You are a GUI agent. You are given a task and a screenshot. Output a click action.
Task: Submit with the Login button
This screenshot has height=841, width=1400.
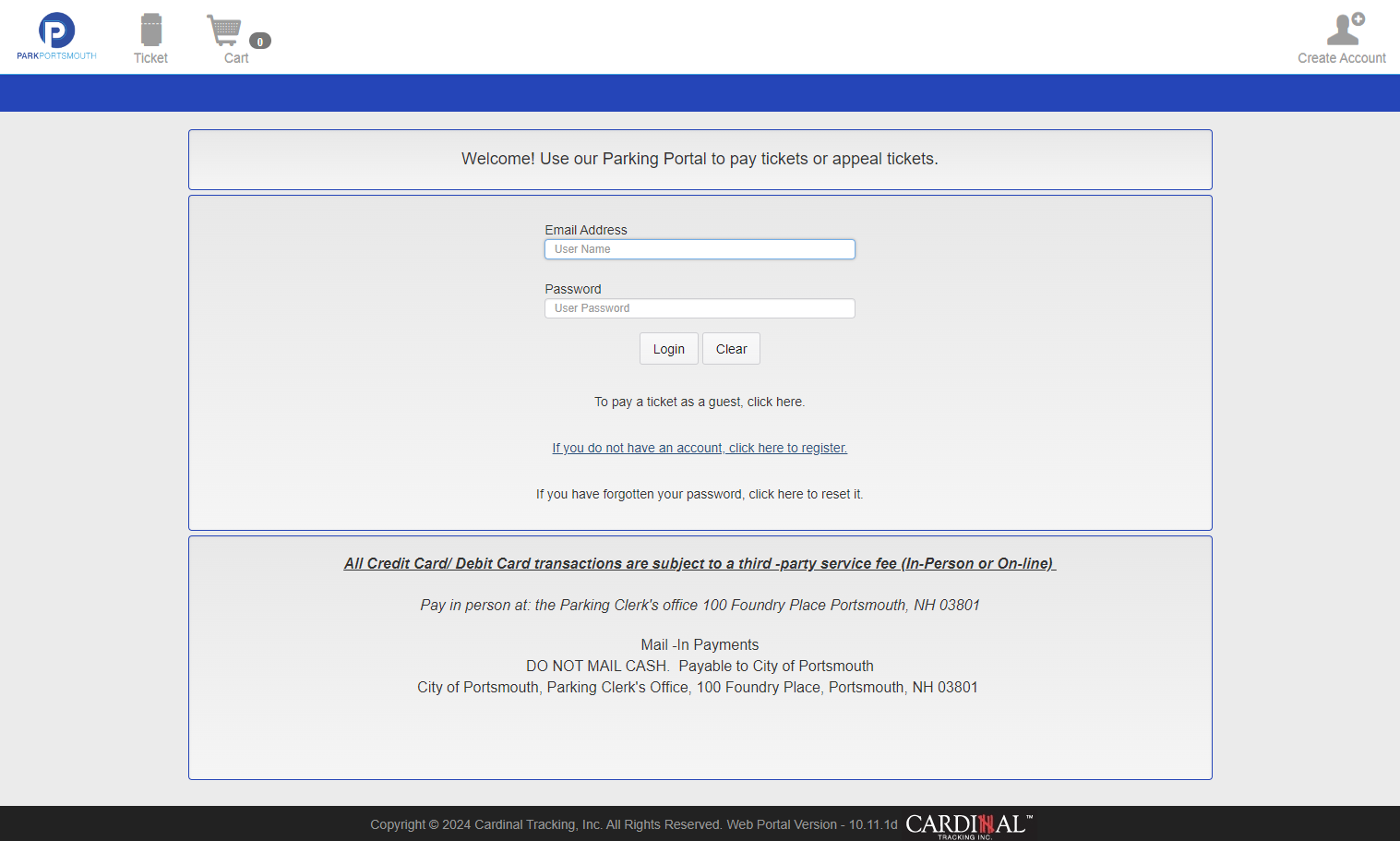tap(669, 349)
